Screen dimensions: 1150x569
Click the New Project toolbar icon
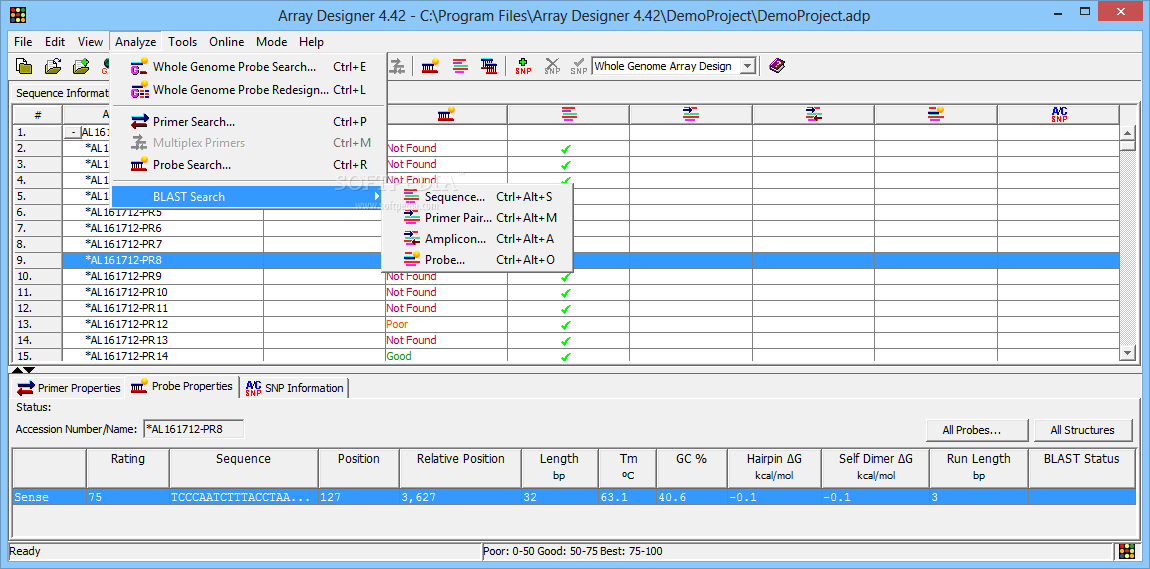point(24,67)
